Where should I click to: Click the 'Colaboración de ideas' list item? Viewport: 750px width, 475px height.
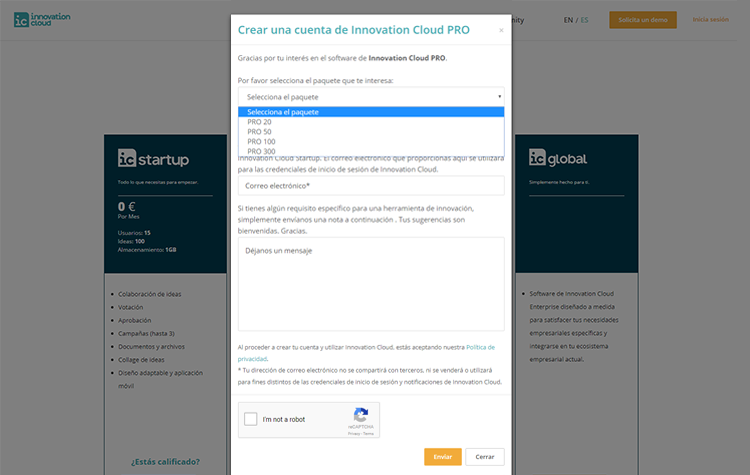click(x=150, y=294)
